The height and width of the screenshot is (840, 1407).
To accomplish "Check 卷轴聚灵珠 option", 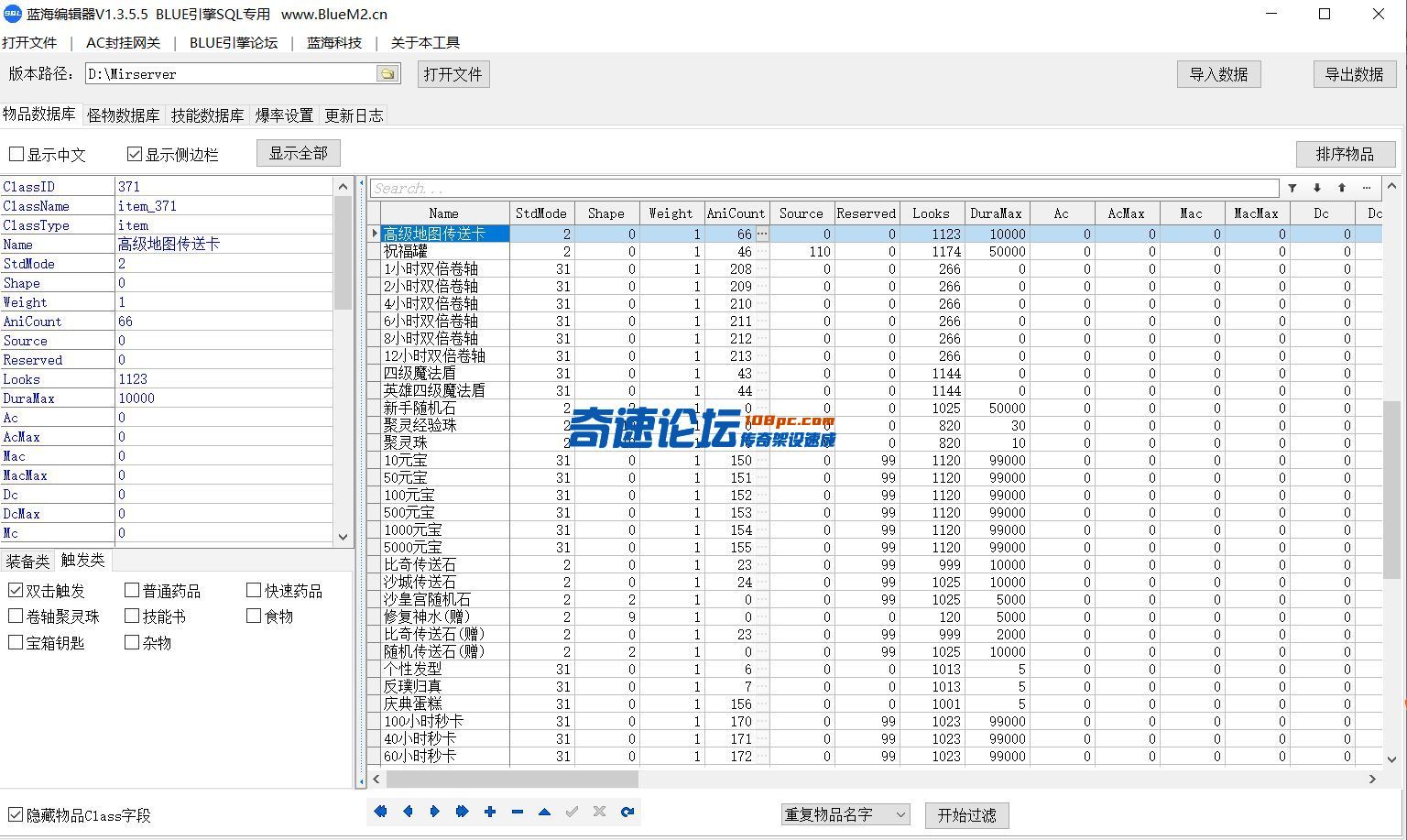I will (16, 616).
